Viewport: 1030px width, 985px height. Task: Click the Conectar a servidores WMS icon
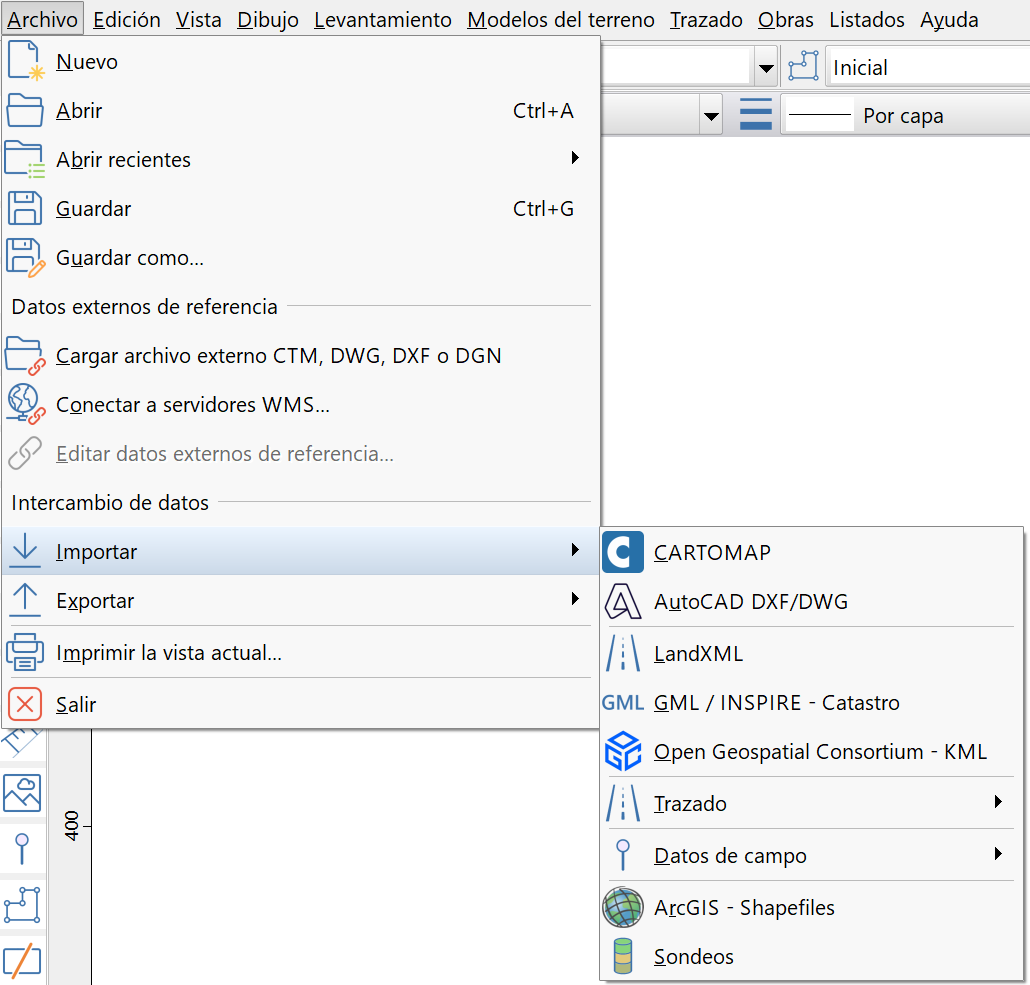26,405
